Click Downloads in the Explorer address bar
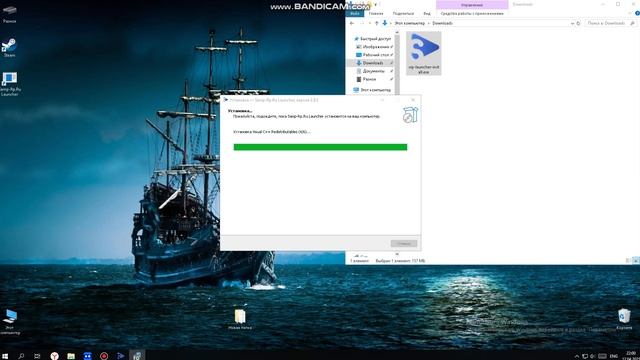 [x=442, y=23]
